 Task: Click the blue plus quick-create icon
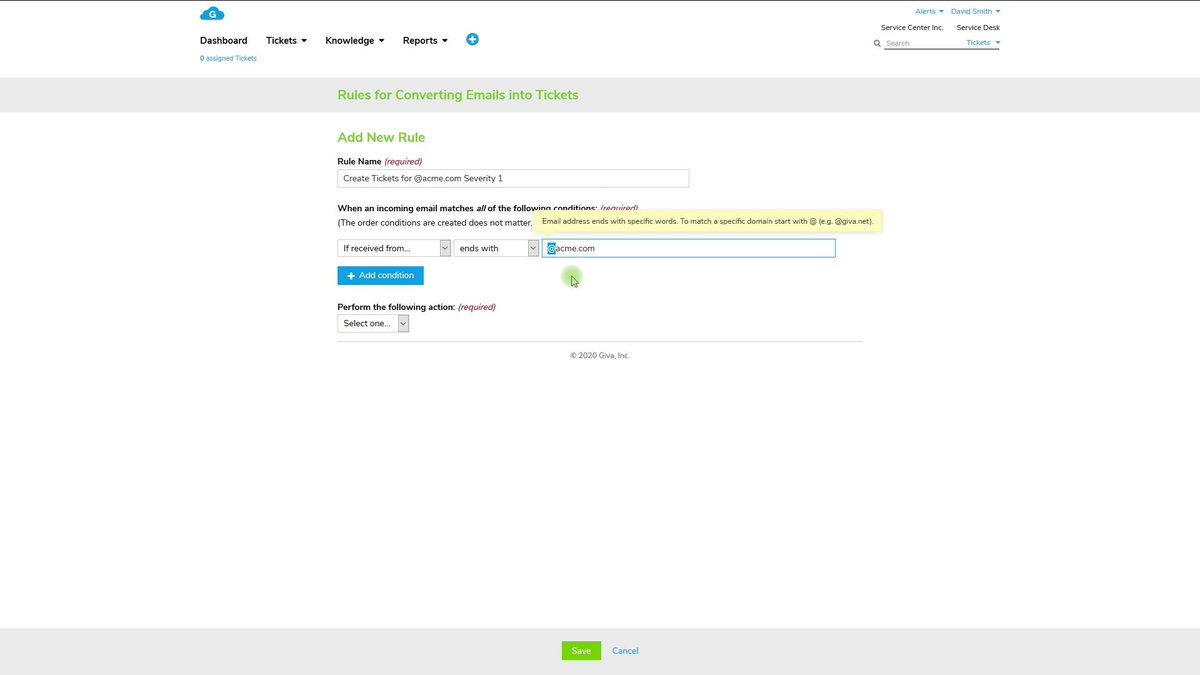(x=472, y=39)
